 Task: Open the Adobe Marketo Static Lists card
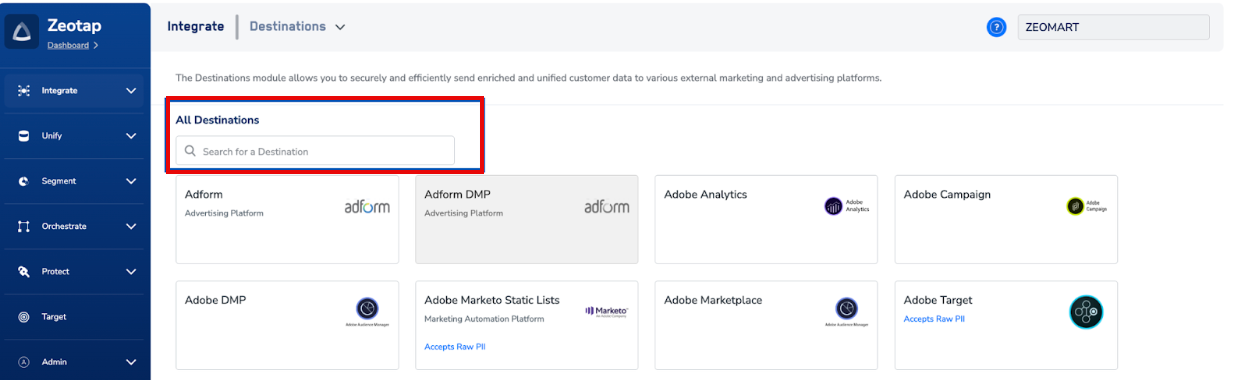(527, 325)
